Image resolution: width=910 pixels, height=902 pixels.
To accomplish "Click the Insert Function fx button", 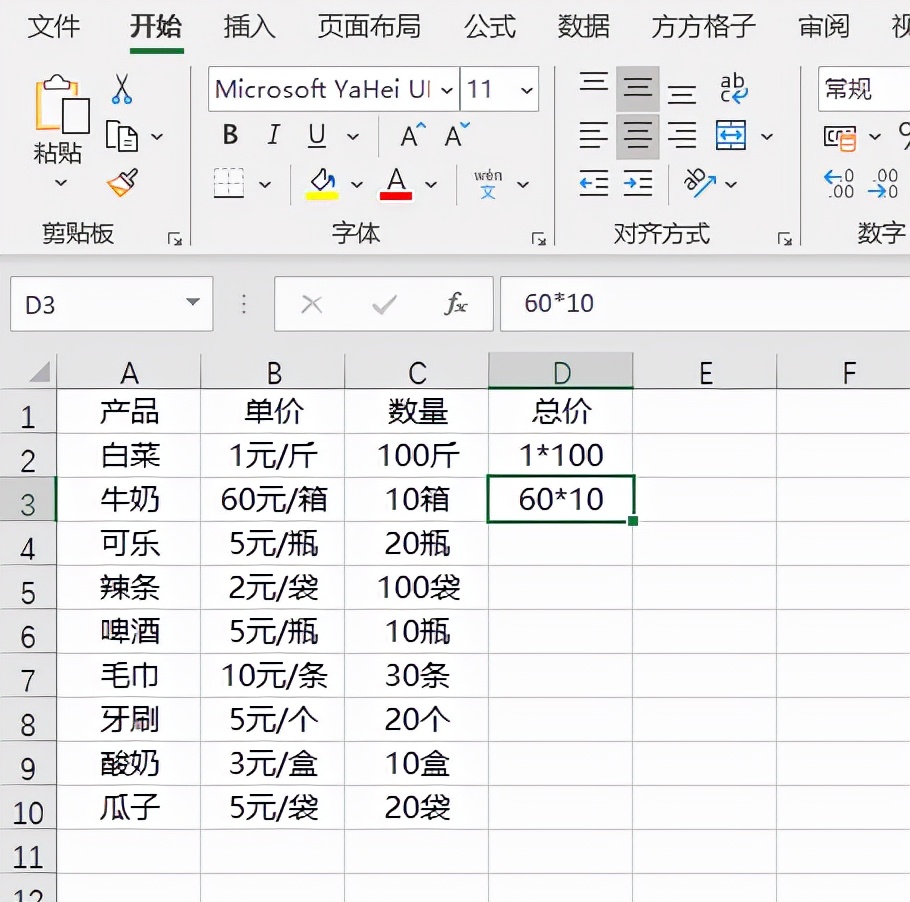I will click(x=456, y=303).
